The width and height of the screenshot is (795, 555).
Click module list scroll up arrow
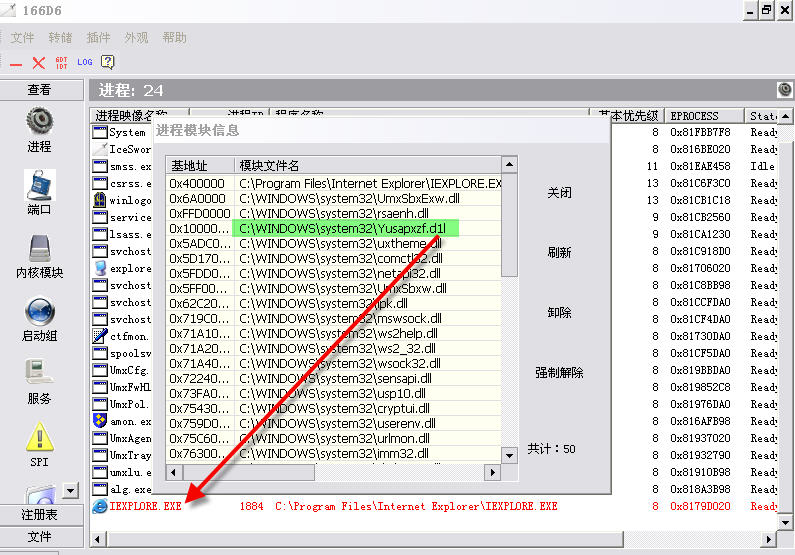[510, 165]
